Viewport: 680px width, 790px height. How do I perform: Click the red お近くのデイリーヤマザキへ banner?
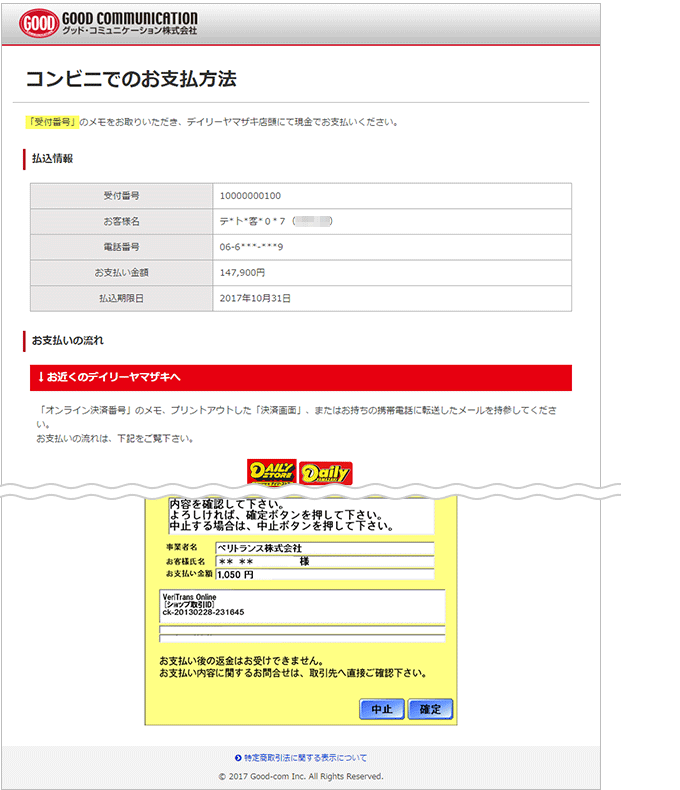301,377
